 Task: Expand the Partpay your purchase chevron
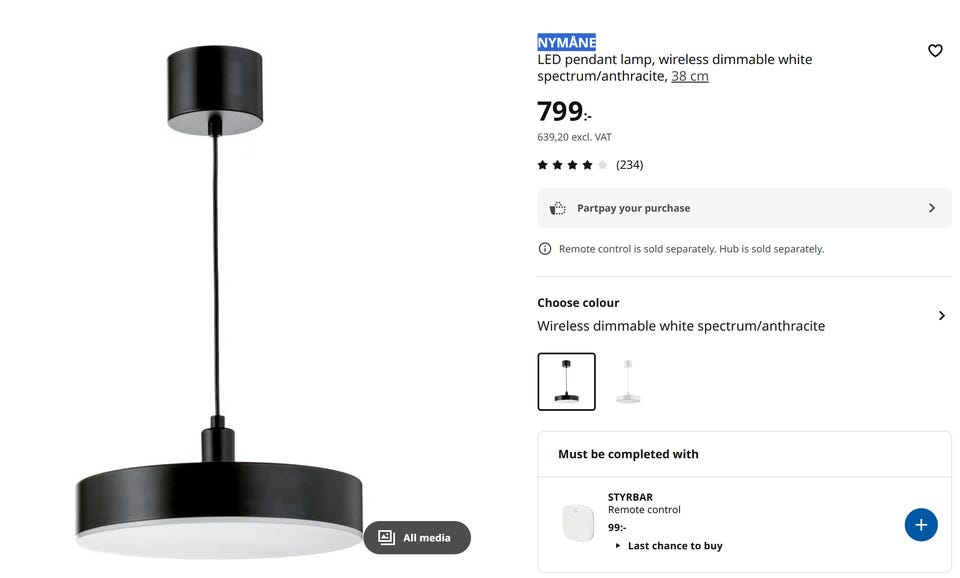pos(932,208)
